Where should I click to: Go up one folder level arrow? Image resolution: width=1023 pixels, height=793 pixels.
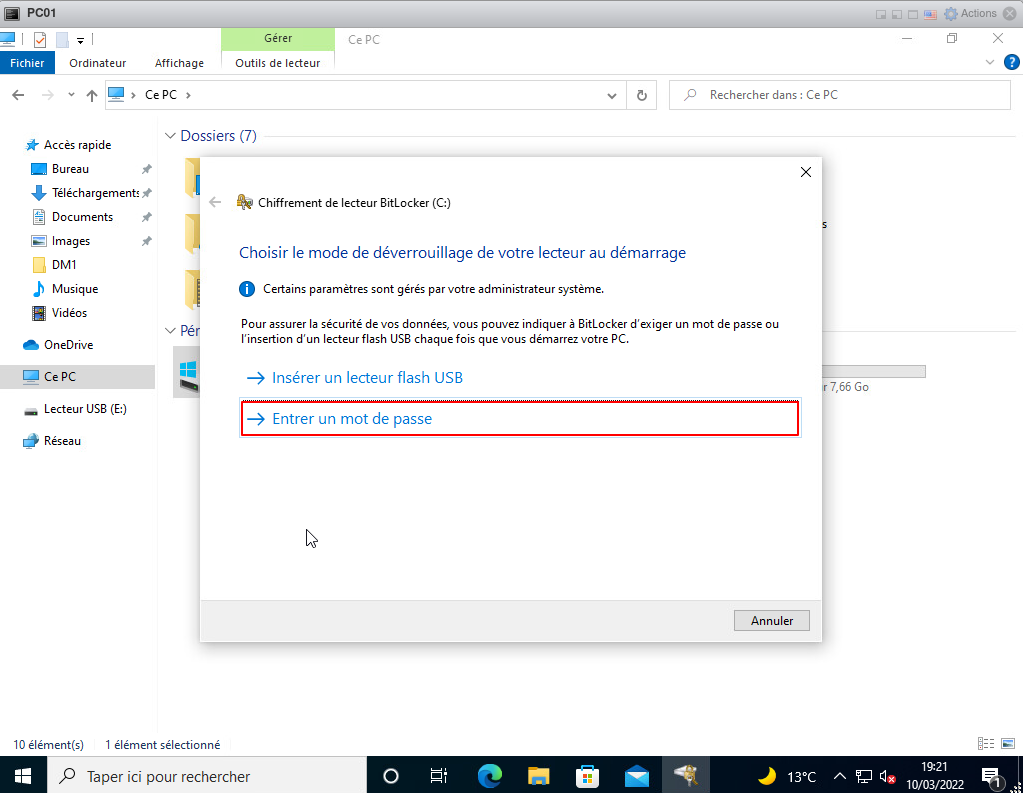pos(92,96)
